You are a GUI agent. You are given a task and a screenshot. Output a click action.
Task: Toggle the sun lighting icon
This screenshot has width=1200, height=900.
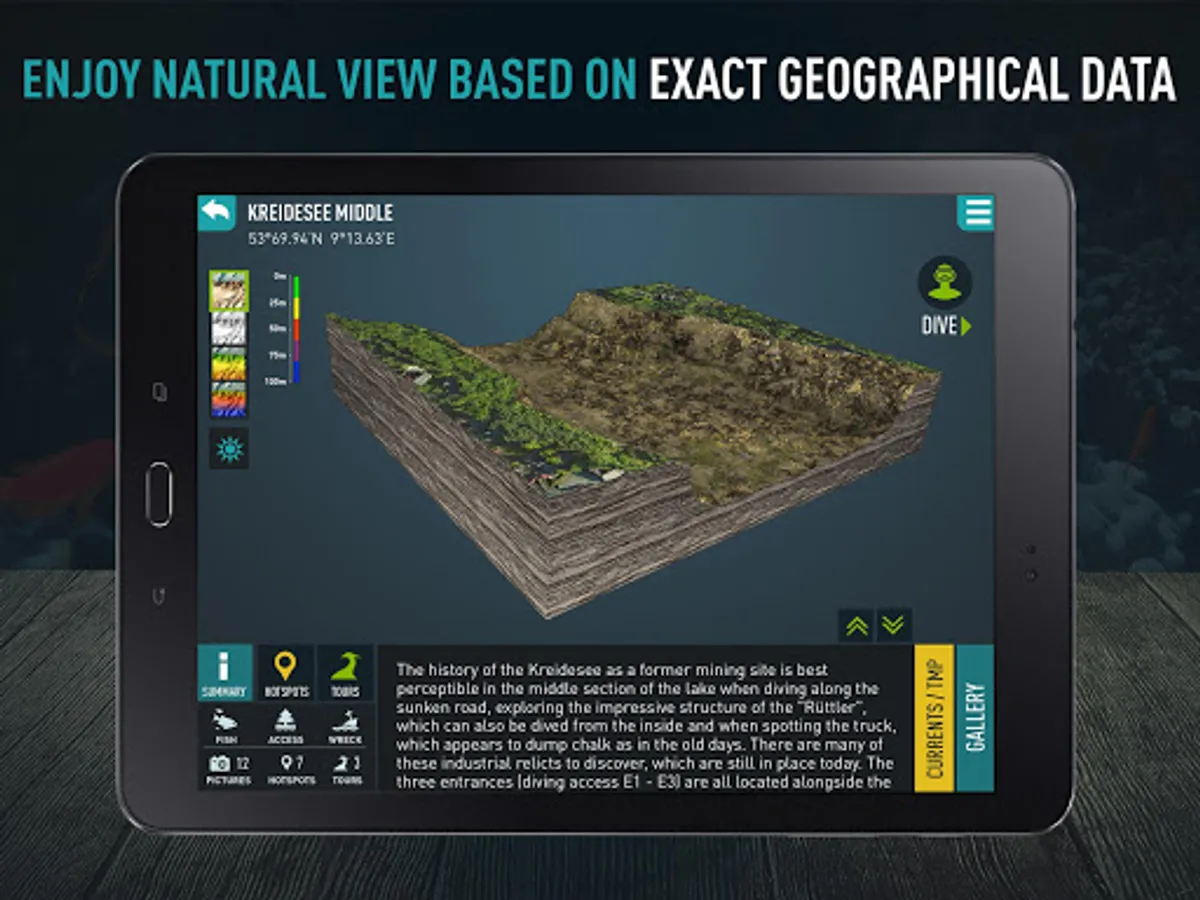[229, 449]
